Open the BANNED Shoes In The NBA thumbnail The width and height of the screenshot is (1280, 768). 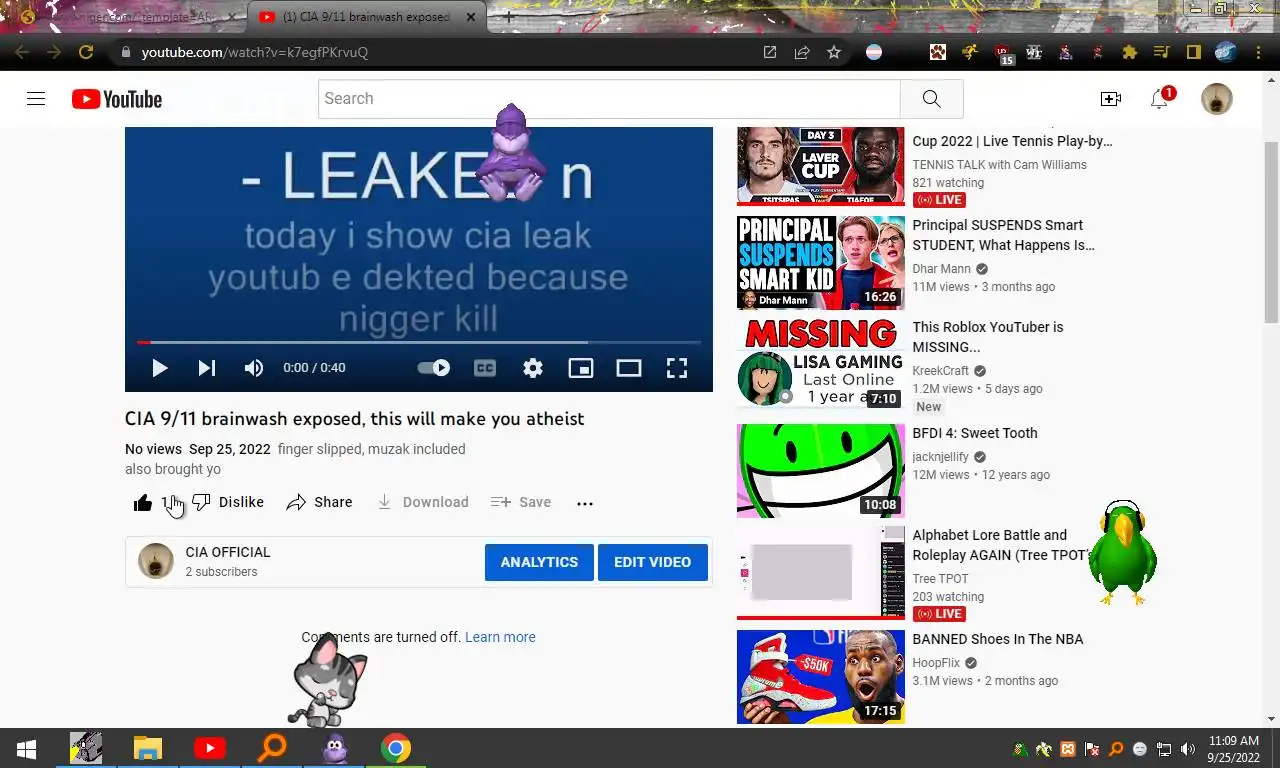pyautogui.click(x=820, y=677)
